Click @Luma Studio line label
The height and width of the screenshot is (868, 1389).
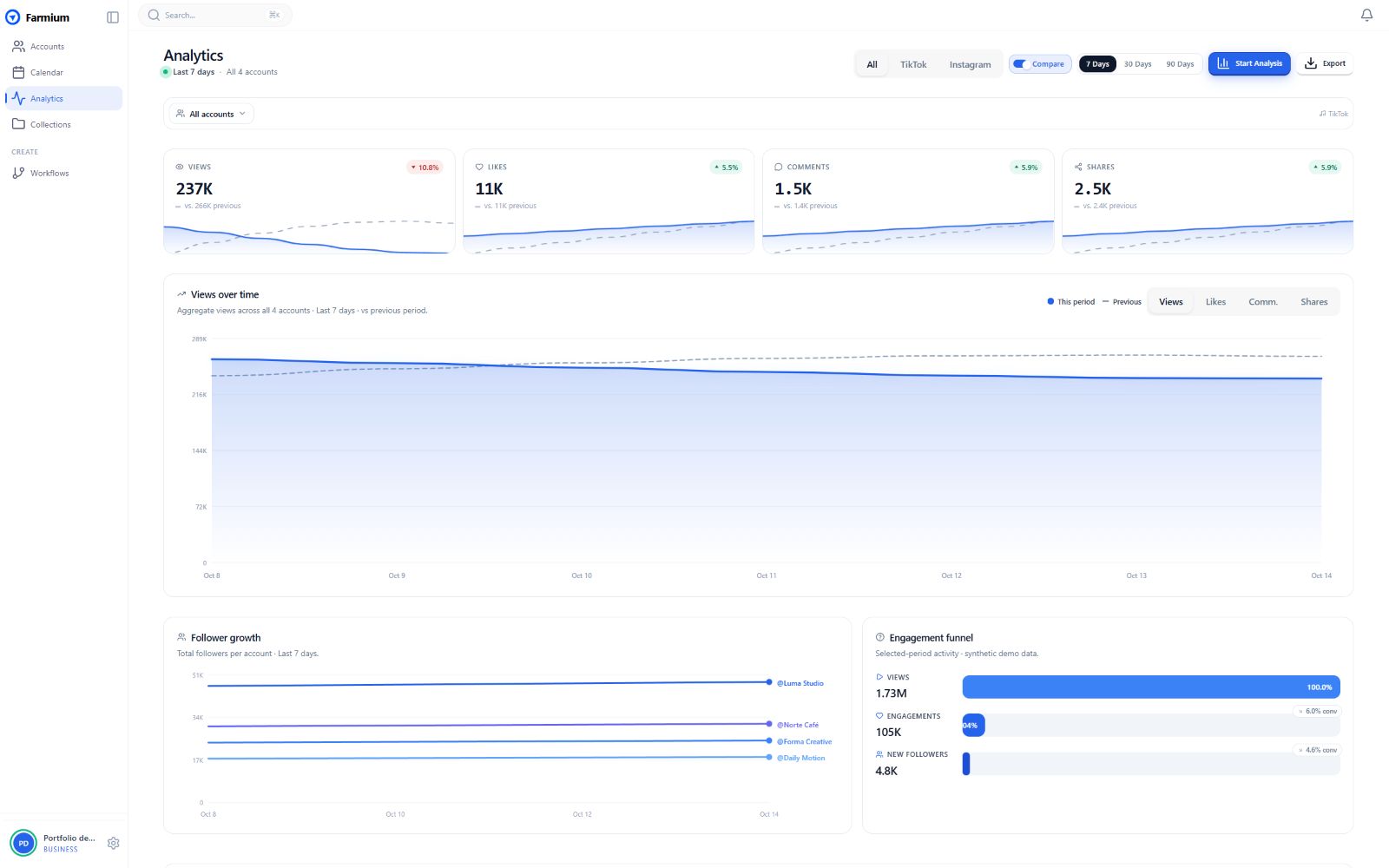pos(800,683)
